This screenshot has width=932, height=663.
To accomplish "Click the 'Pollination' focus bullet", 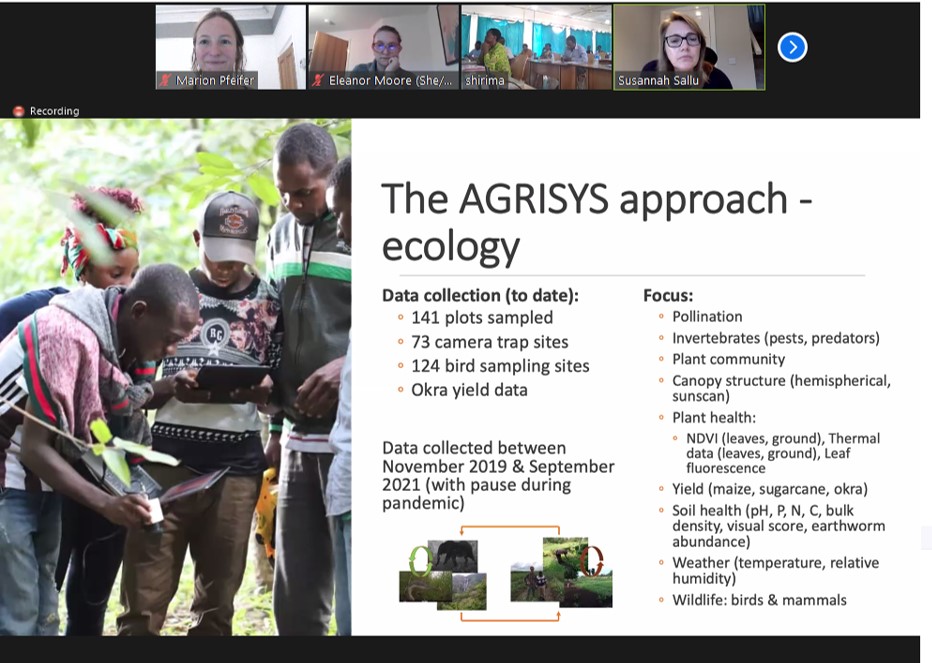I will point(707,317).
